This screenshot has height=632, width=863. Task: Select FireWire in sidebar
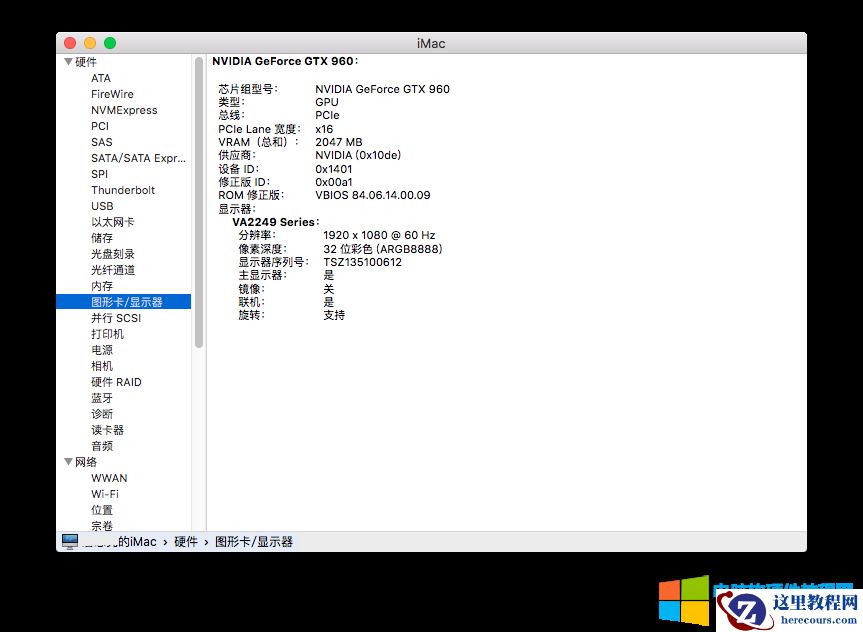pyautogui.click(x=112, y=94)
